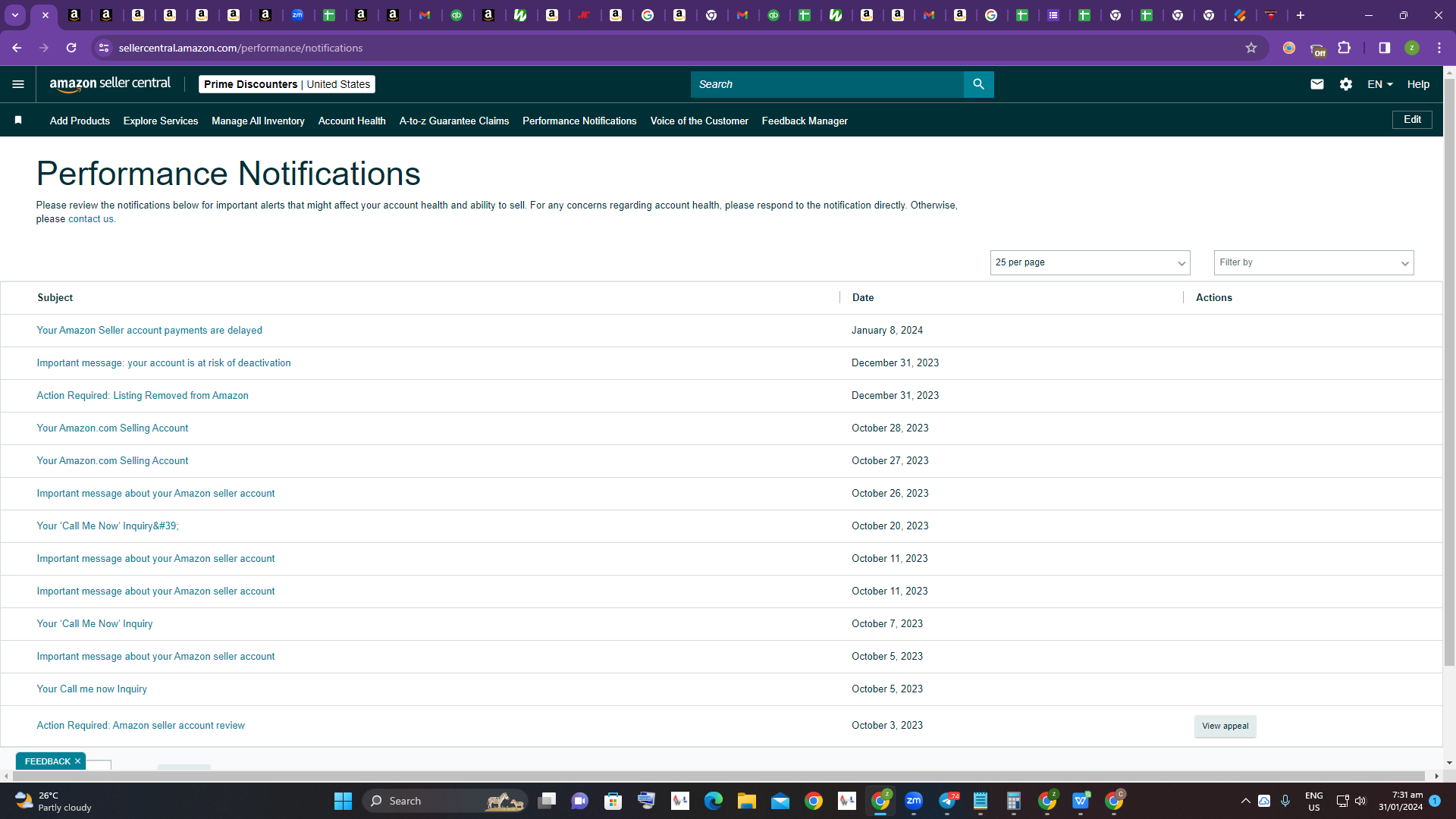Click the Seller Central search field
The image size is (1456, 819).
click(827, 84)
